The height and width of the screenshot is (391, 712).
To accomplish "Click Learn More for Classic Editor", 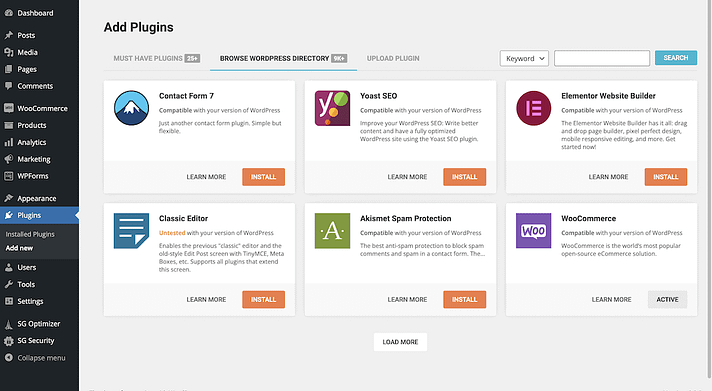I will [206, 299].
